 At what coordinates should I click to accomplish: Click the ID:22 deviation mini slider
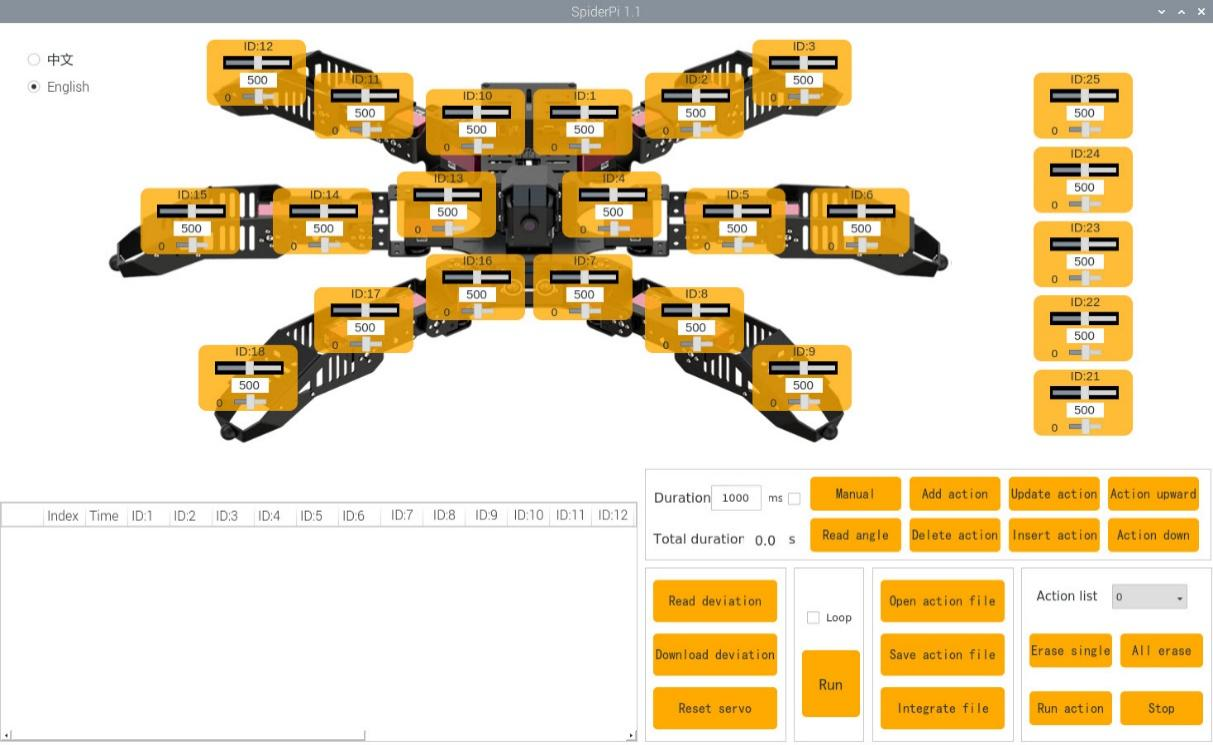[x=1084, y=352]
